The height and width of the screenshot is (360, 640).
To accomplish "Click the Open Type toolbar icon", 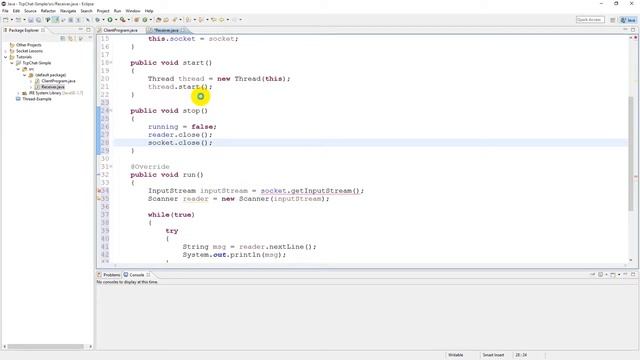I will tap(158, 20).
